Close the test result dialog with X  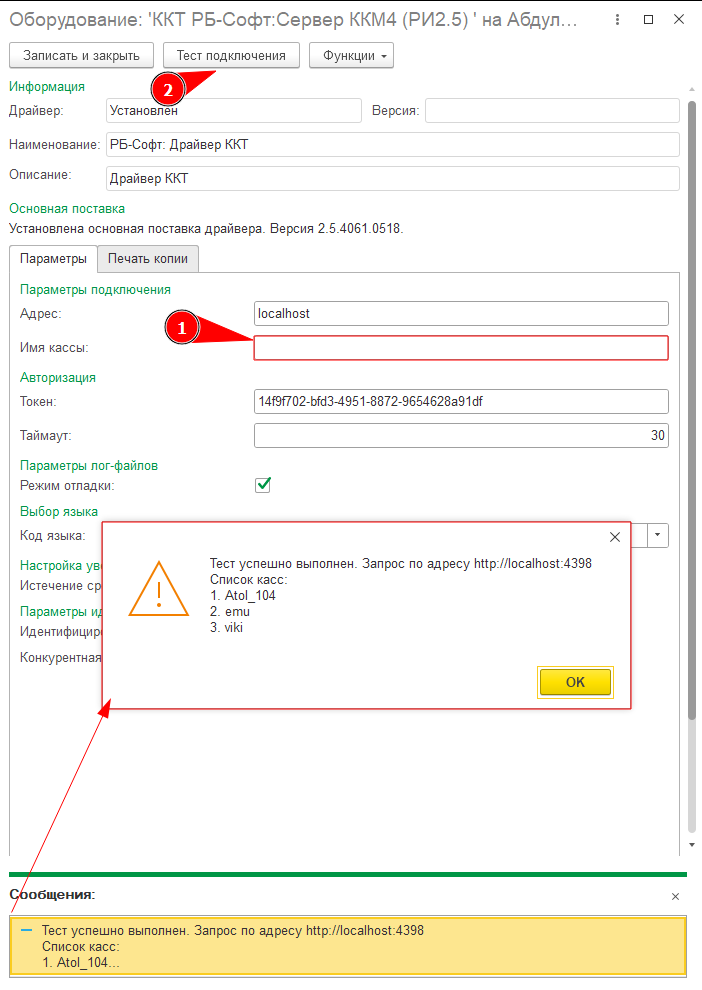click(615, 537)
